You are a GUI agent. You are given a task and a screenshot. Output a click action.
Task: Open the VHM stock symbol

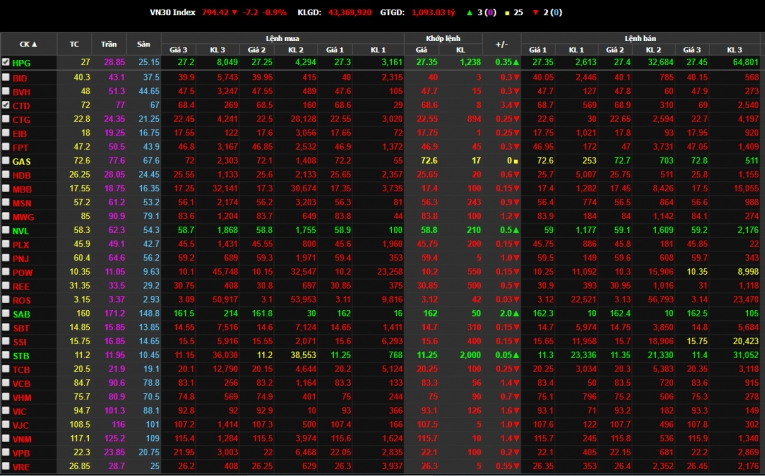[x=22, y=397]
